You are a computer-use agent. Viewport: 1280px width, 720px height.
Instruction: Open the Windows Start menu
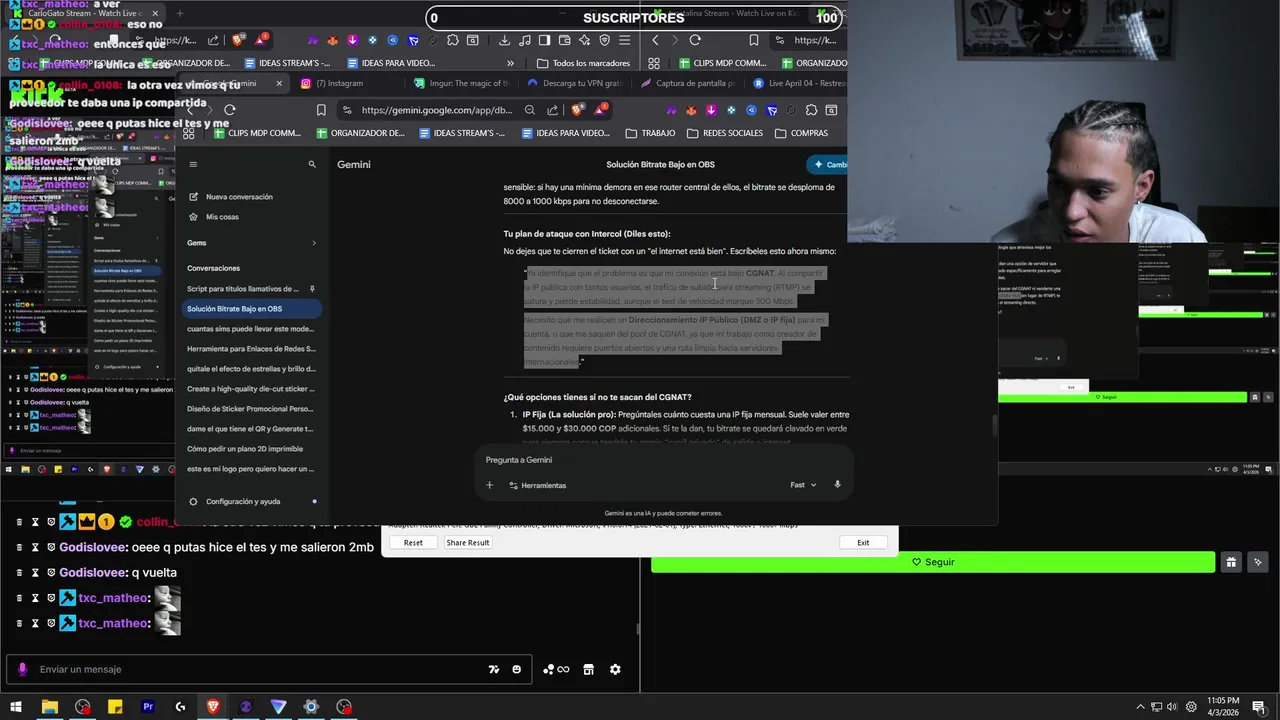pos(16,707)
